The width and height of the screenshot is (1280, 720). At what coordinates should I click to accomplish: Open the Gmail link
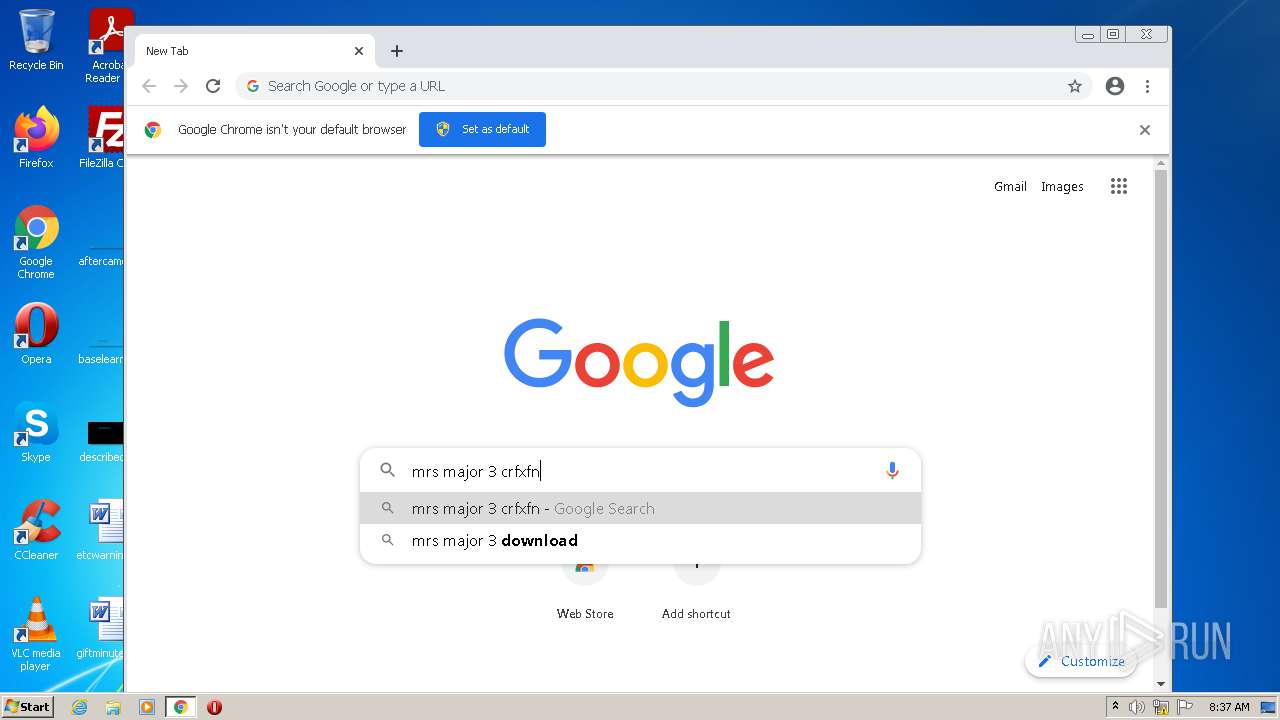[1010, 186]
